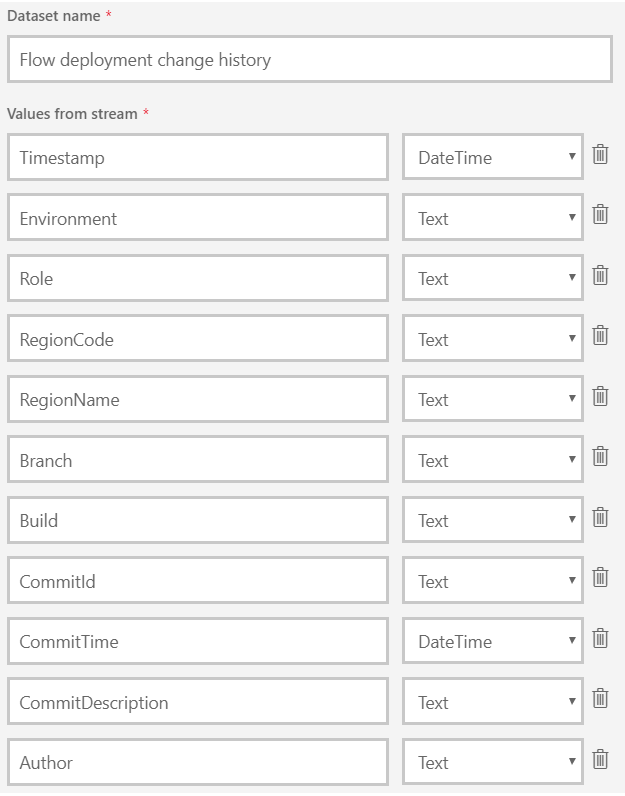Delete the Author field row
The width and height of the screenshot is (625, 796).
(x=600, y=760)
